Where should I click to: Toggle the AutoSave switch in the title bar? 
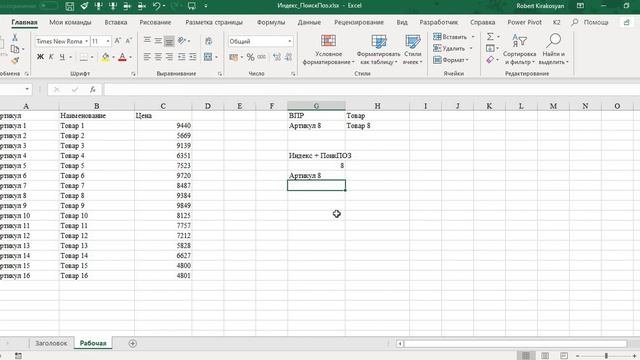tap(48, 6)
